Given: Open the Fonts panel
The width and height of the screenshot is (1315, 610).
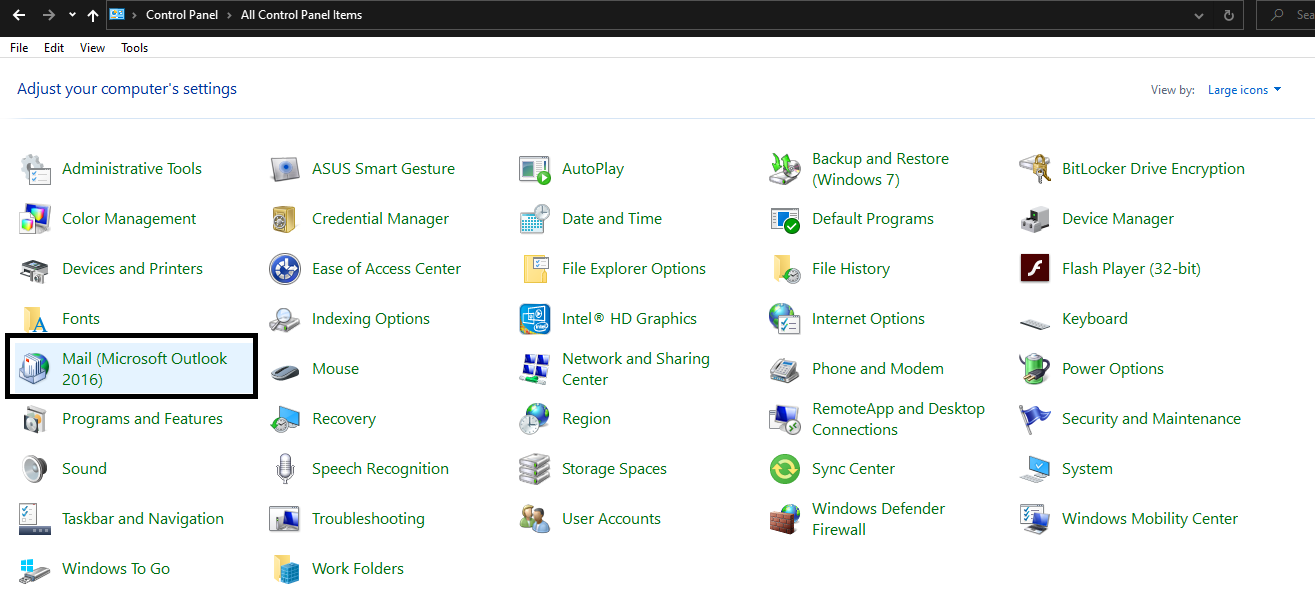Looking at the screenshot, I should click(x=79, y=318).
